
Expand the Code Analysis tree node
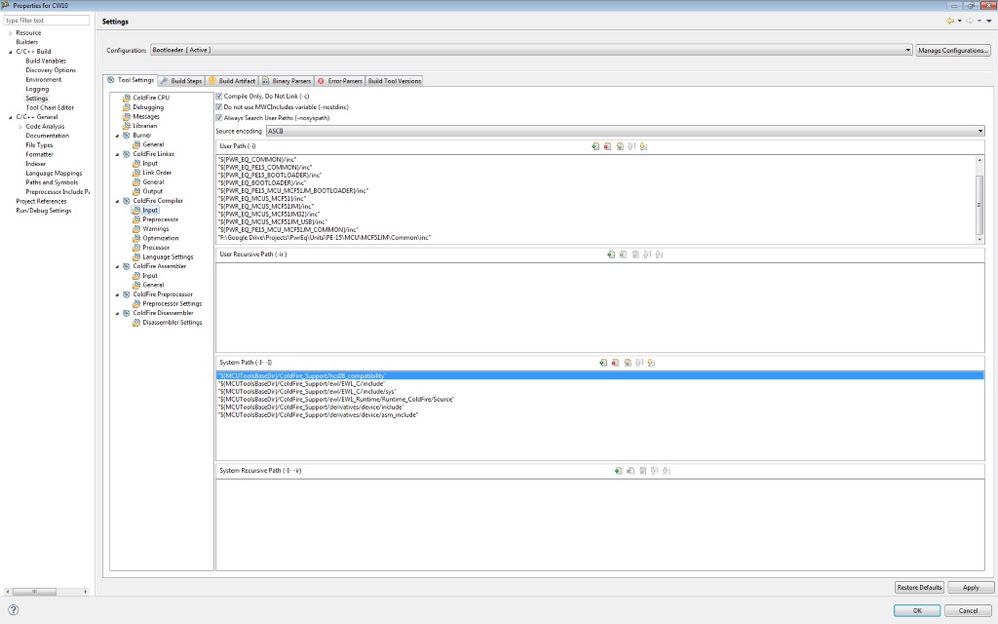(x=20, y=127)
